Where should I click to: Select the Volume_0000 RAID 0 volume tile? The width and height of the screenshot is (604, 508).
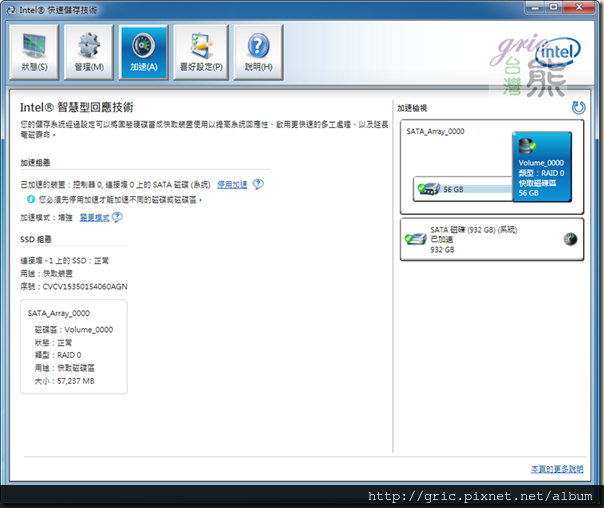(542, 167)
